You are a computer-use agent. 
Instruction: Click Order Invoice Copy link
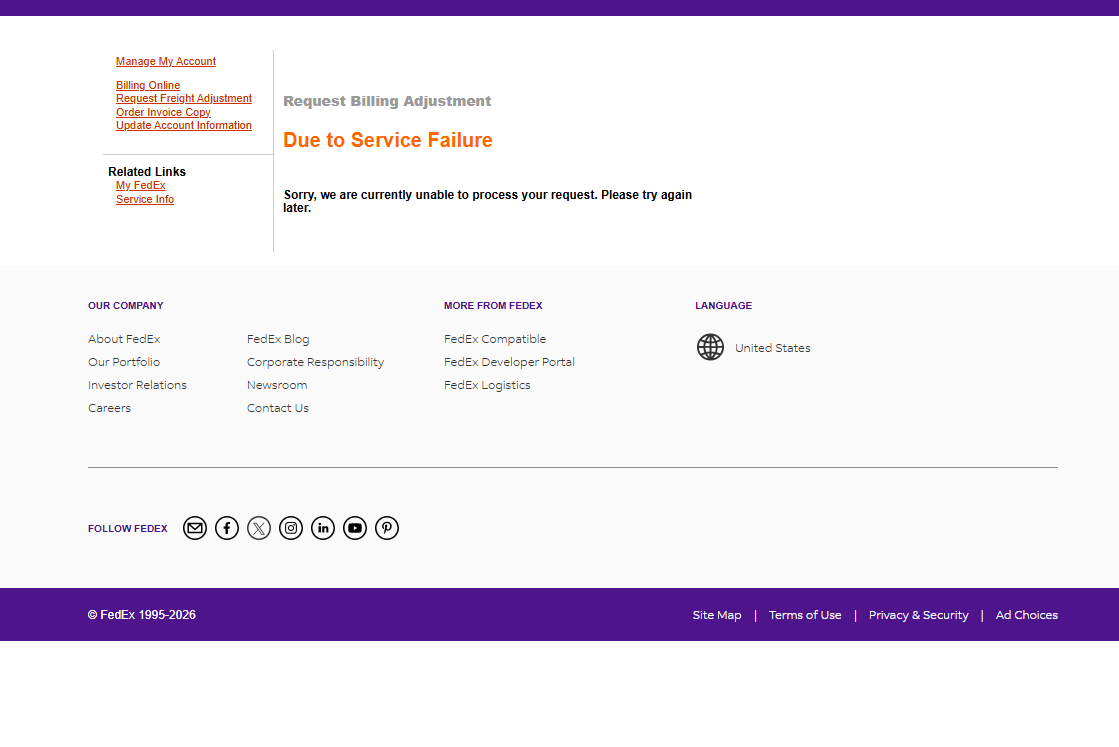163,112
